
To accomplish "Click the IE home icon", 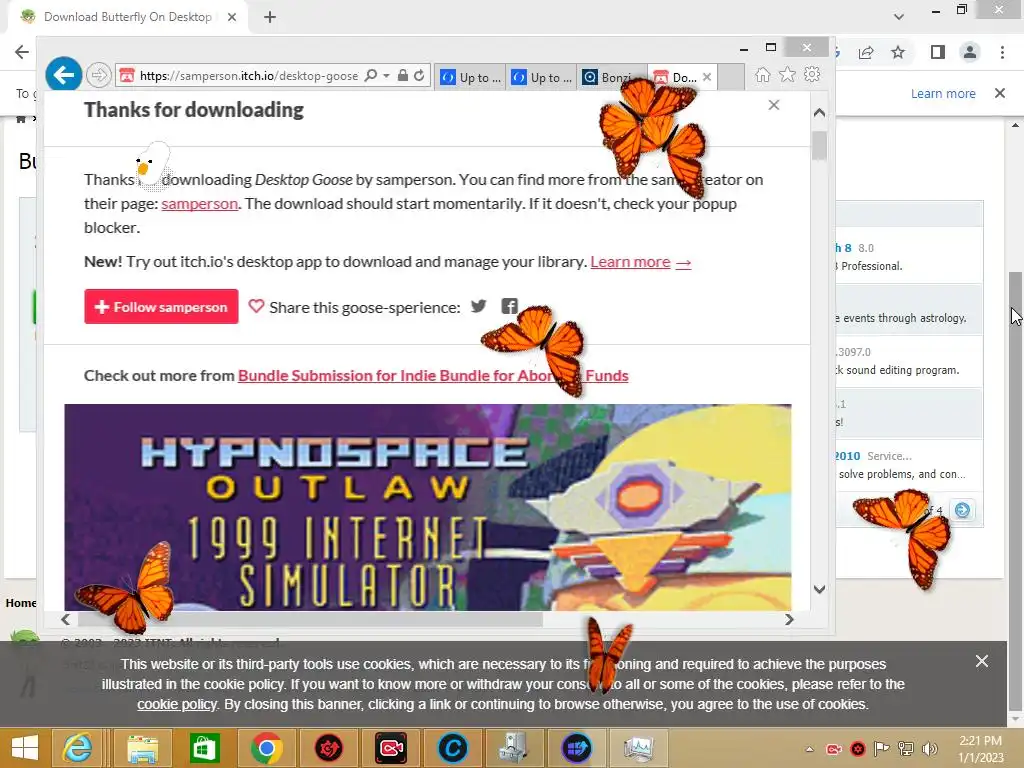I will pyautogui.click(x=763, y=75).
